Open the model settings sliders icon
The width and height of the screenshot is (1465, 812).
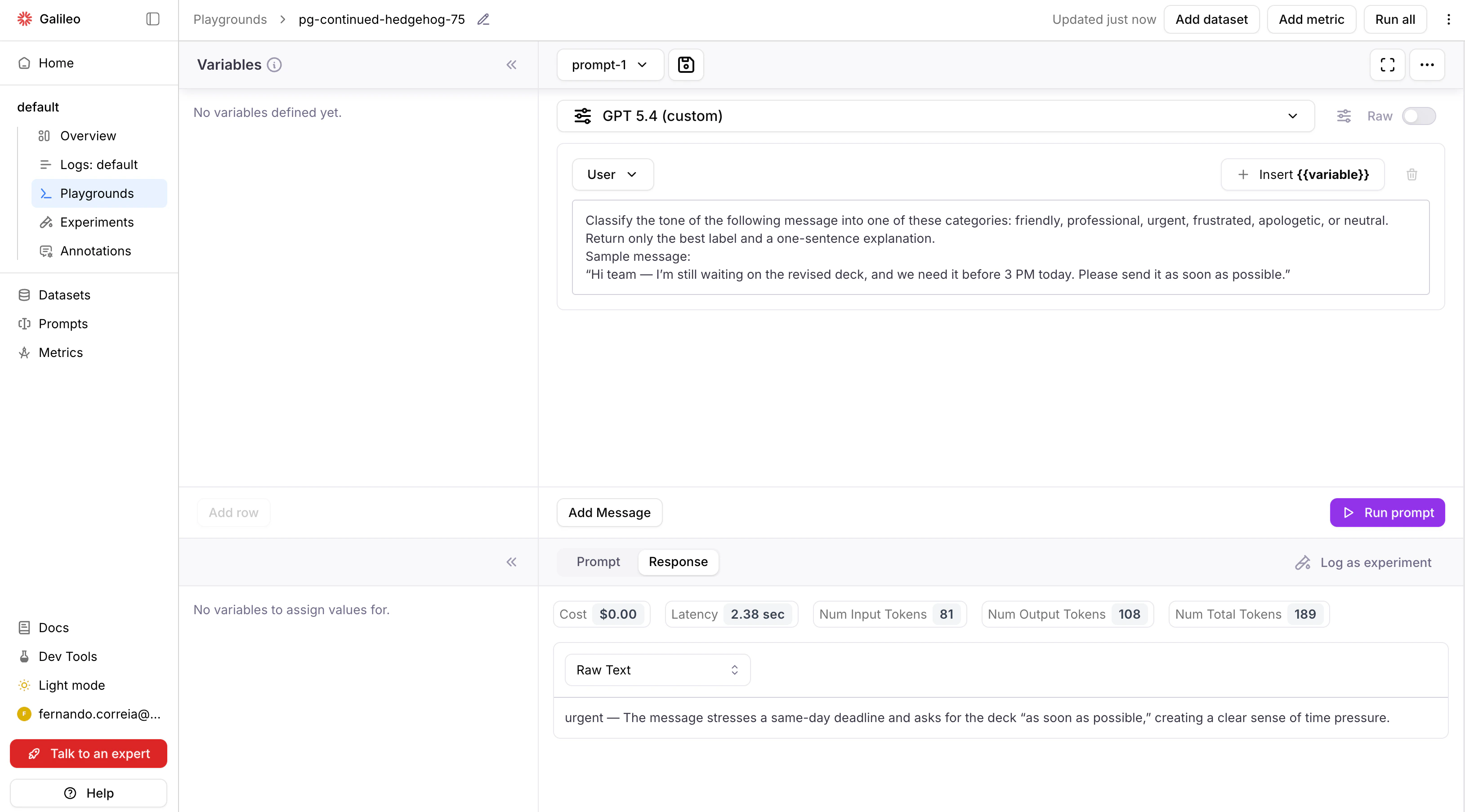point(1344,116)
